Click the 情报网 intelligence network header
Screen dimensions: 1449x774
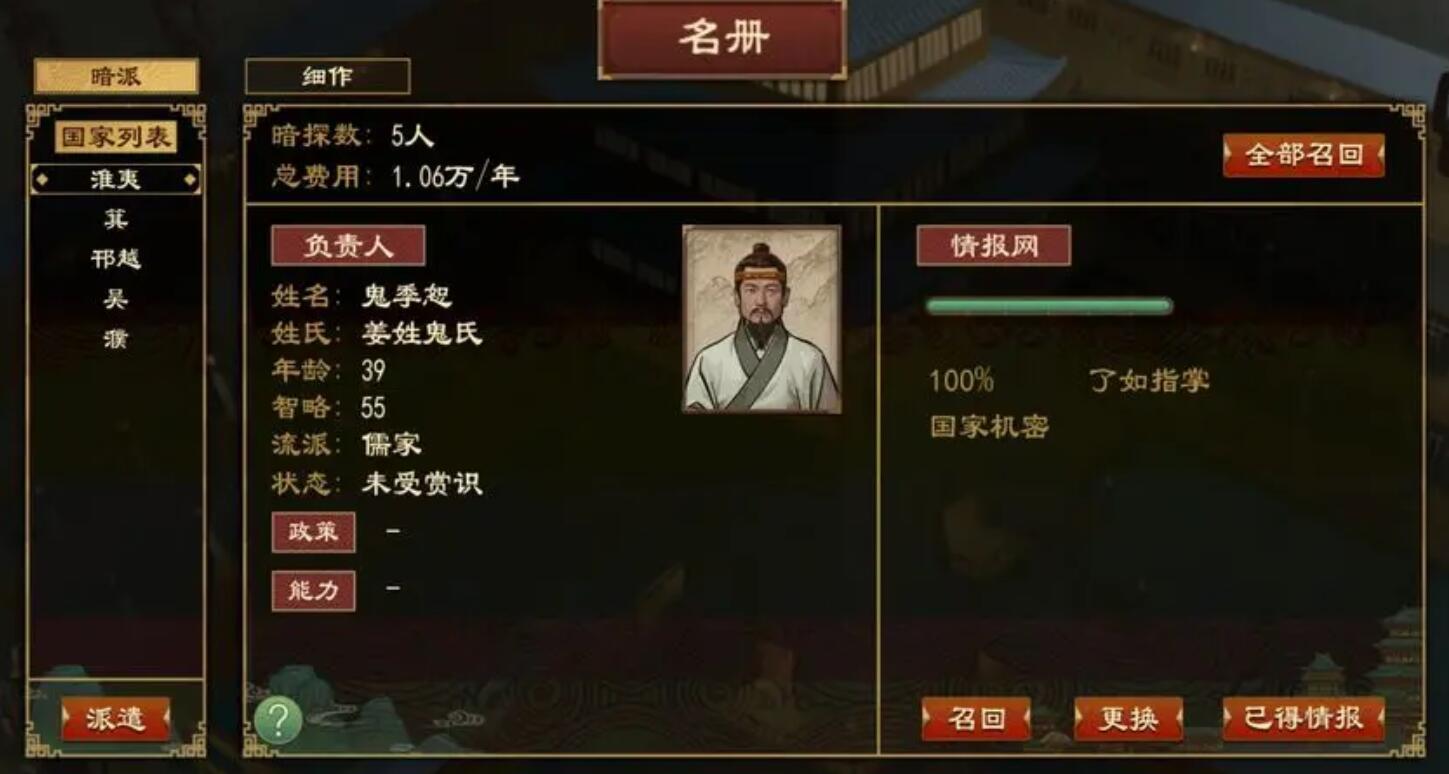point(994,246)
